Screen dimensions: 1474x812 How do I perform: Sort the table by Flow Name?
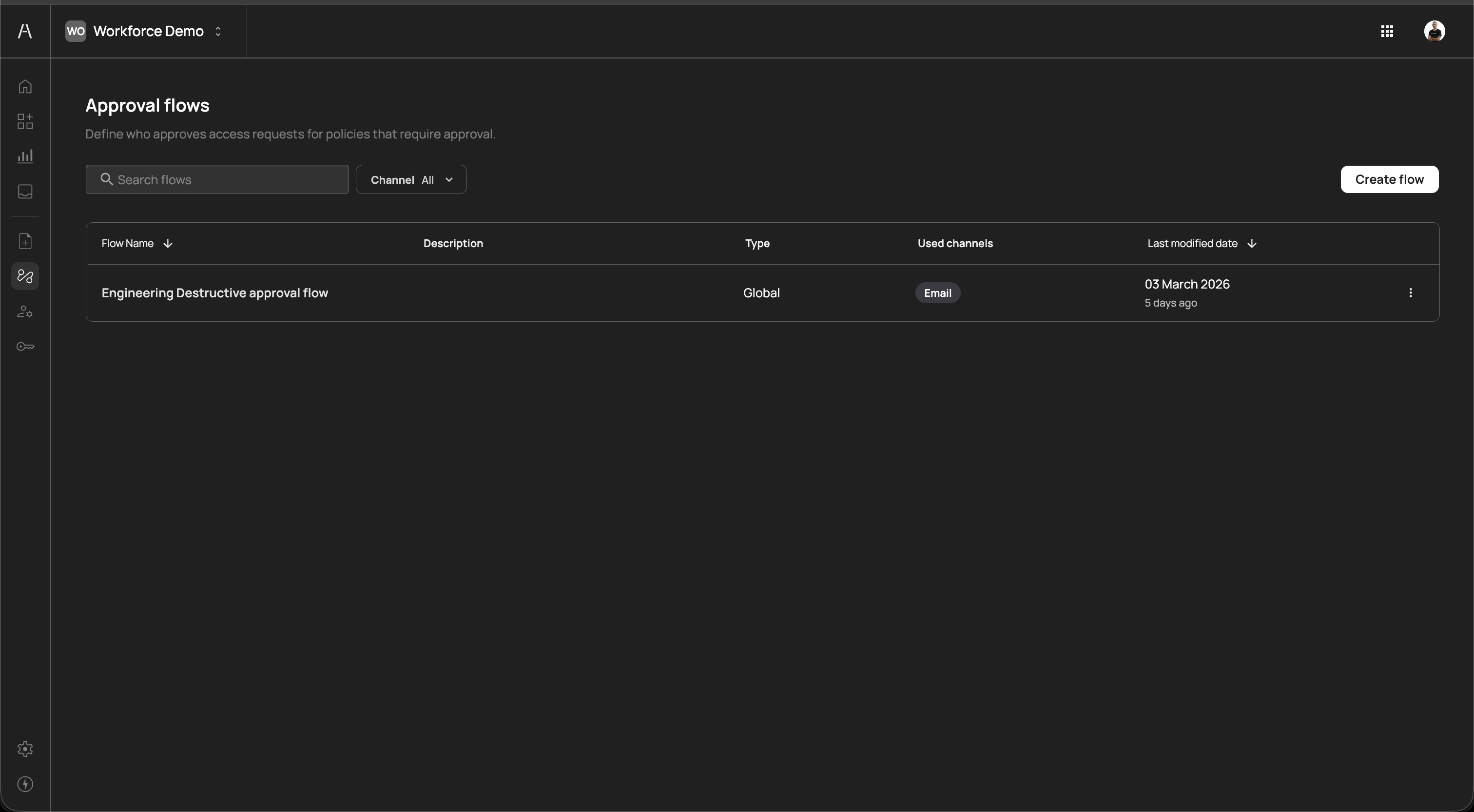167,243
